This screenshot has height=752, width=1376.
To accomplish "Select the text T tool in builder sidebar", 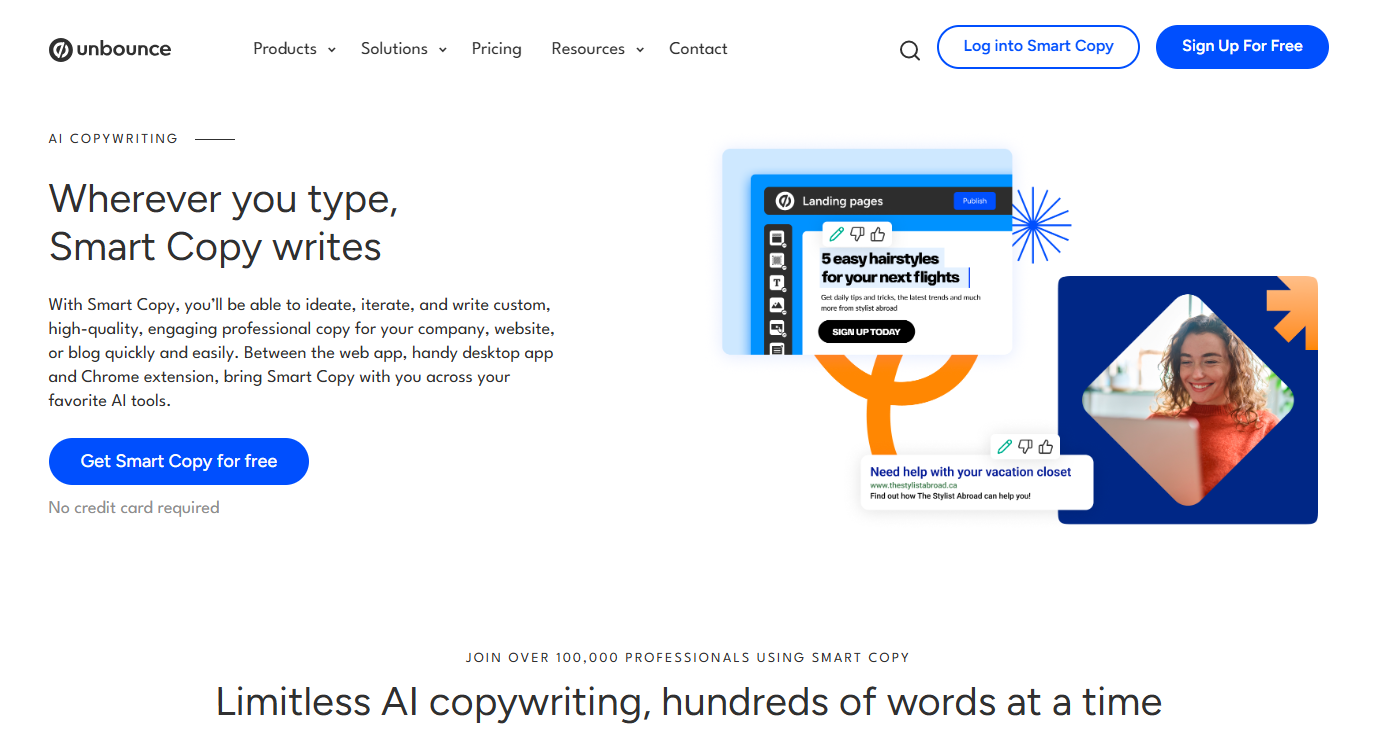I will coord(777,283).
